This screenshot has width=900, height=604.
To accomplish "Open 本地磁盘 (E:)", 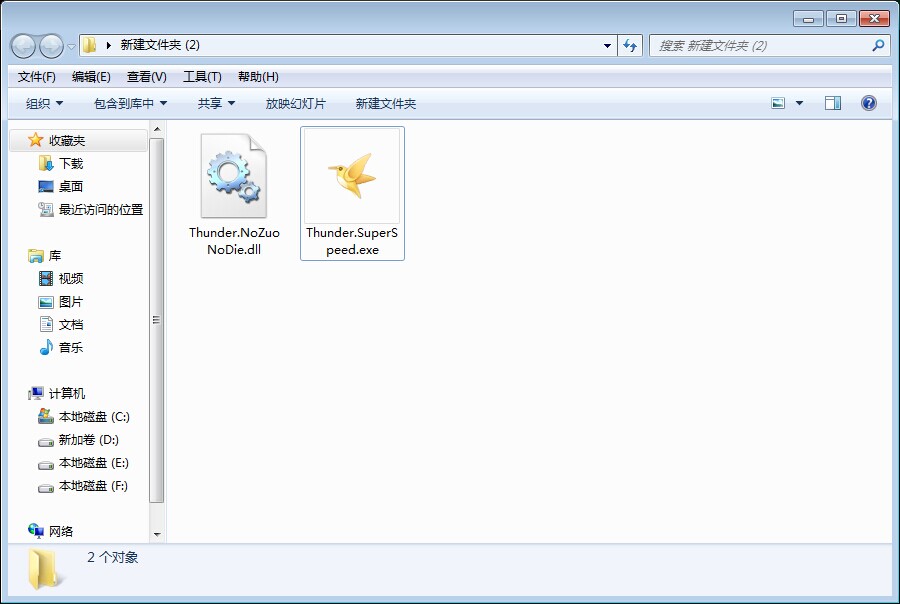I will [x=94, y=463].
